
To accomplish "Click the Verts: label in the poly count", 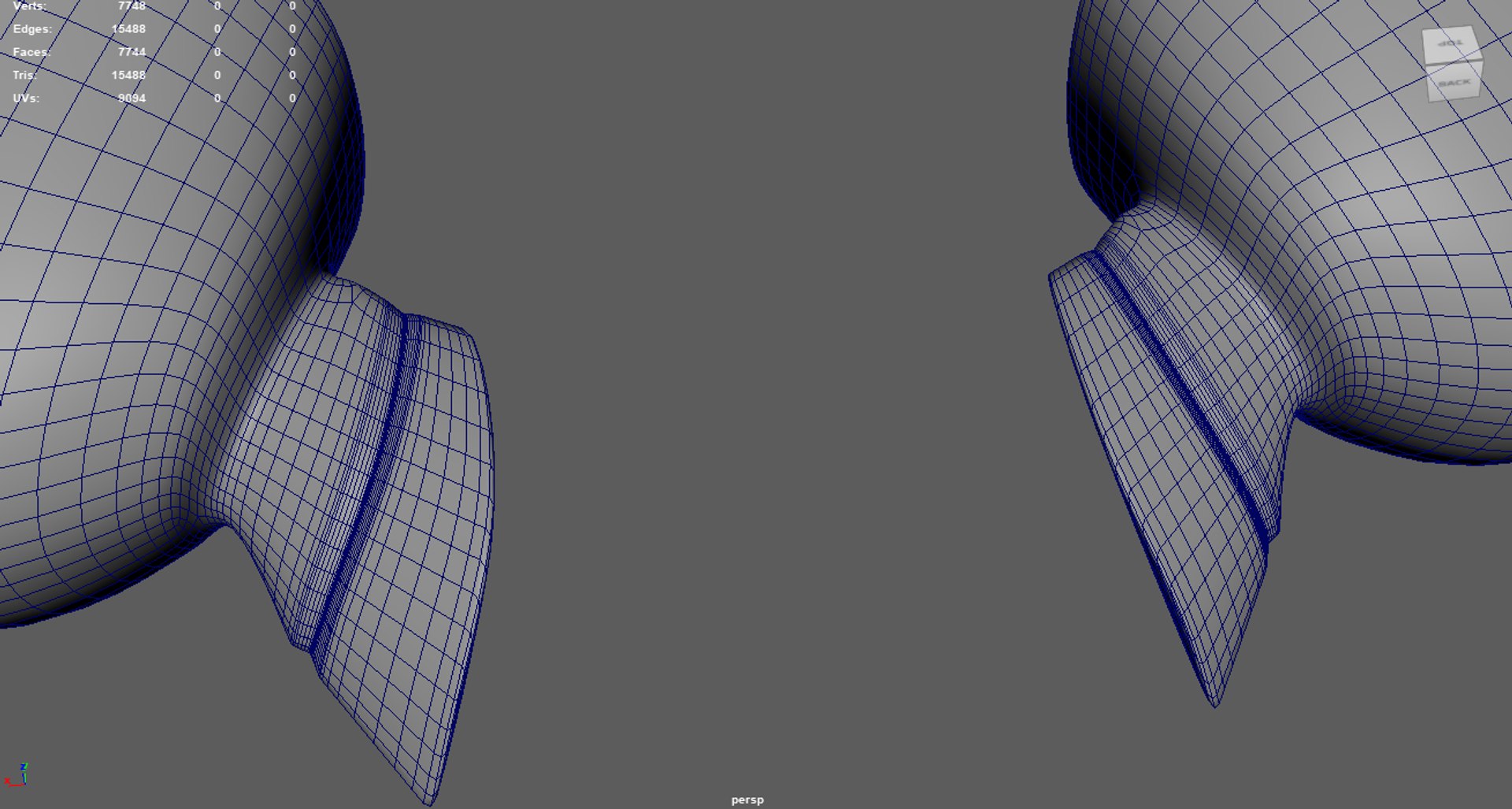I will coord(30,6).
